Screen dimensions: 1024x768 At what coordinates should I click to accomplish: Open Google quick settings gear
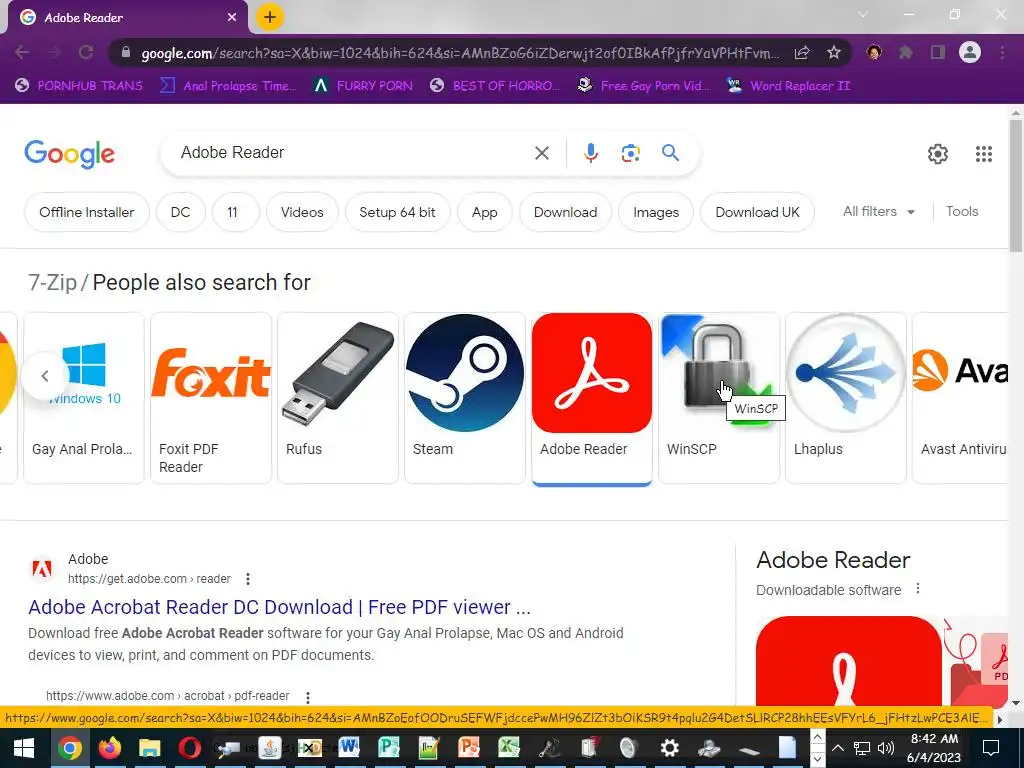click(x=938, y=154)
